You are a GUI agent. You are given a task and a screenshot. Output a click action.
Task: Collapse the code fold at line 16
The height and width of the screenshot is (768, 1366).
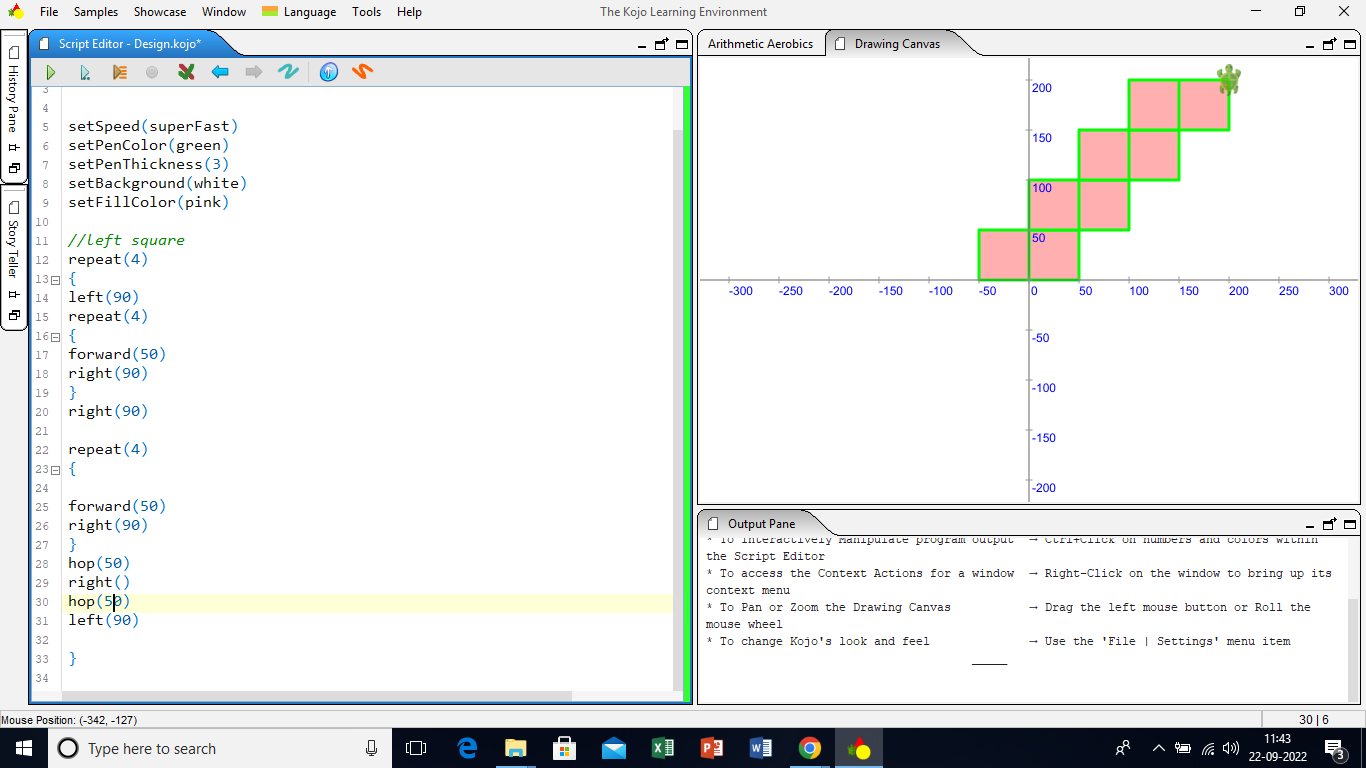(56, 336)
